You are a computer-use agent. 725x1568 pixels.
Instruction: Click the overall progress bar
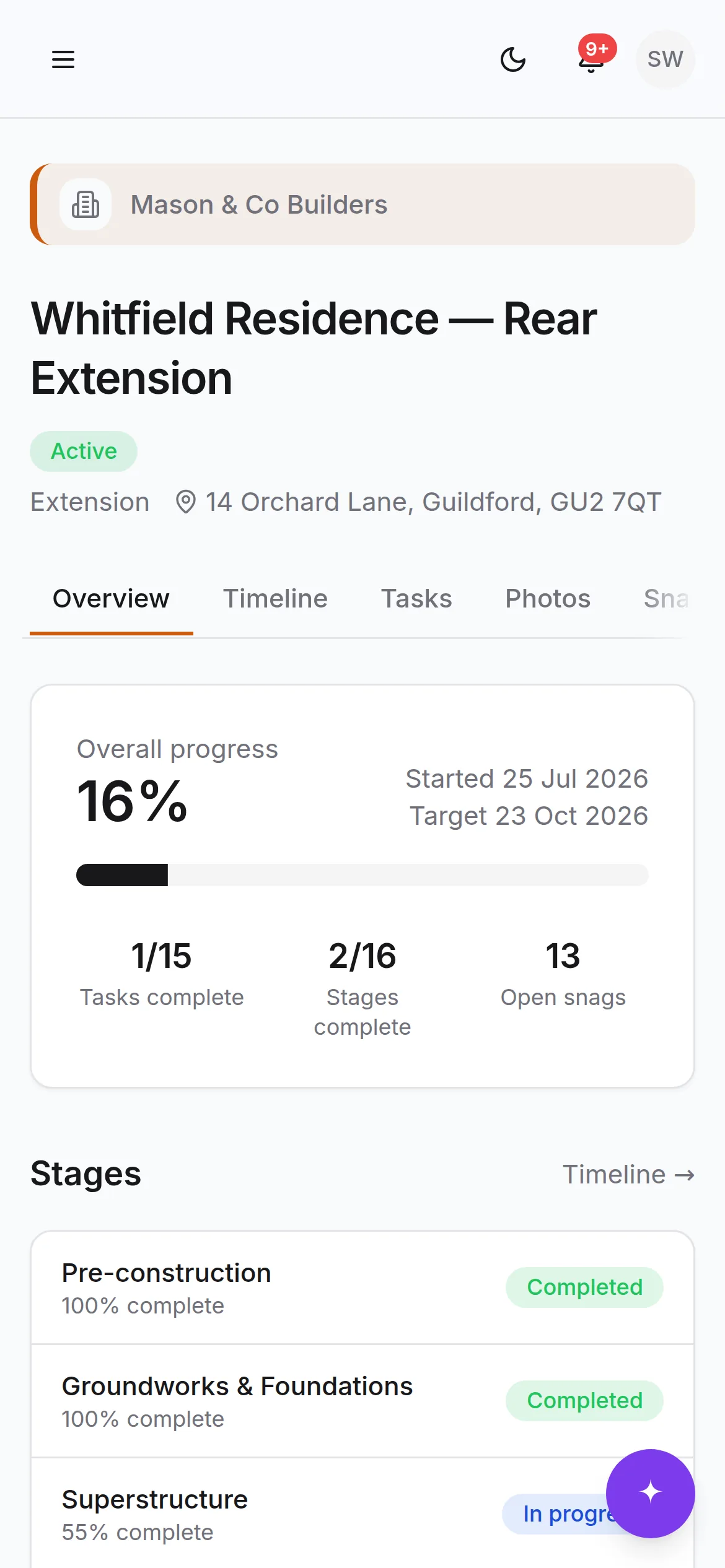click(362, 875)
